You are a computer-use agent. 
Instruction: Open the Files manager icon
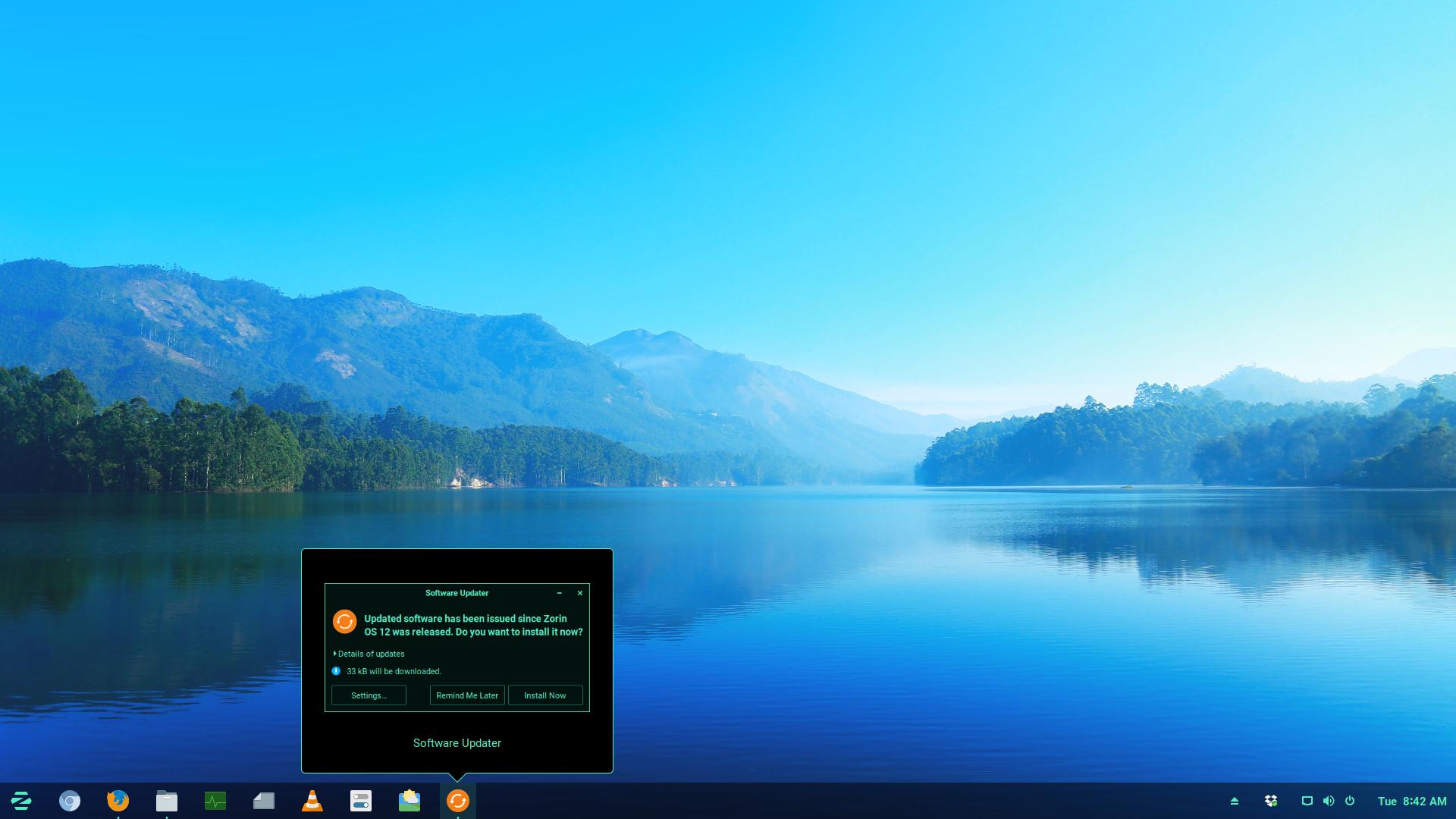coord(167,801)
